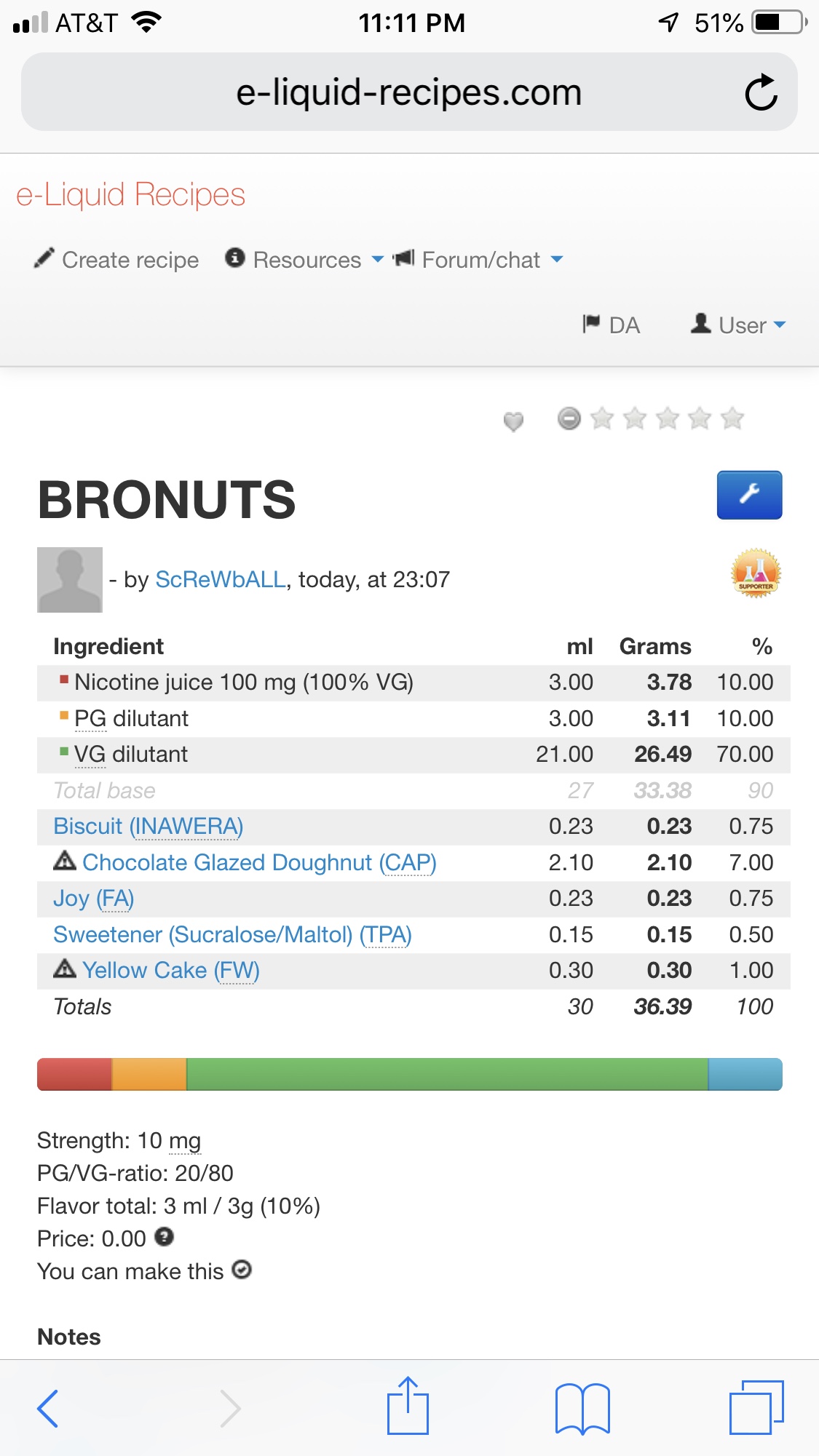Show open tabs in Safari

tap(756, 1408)
